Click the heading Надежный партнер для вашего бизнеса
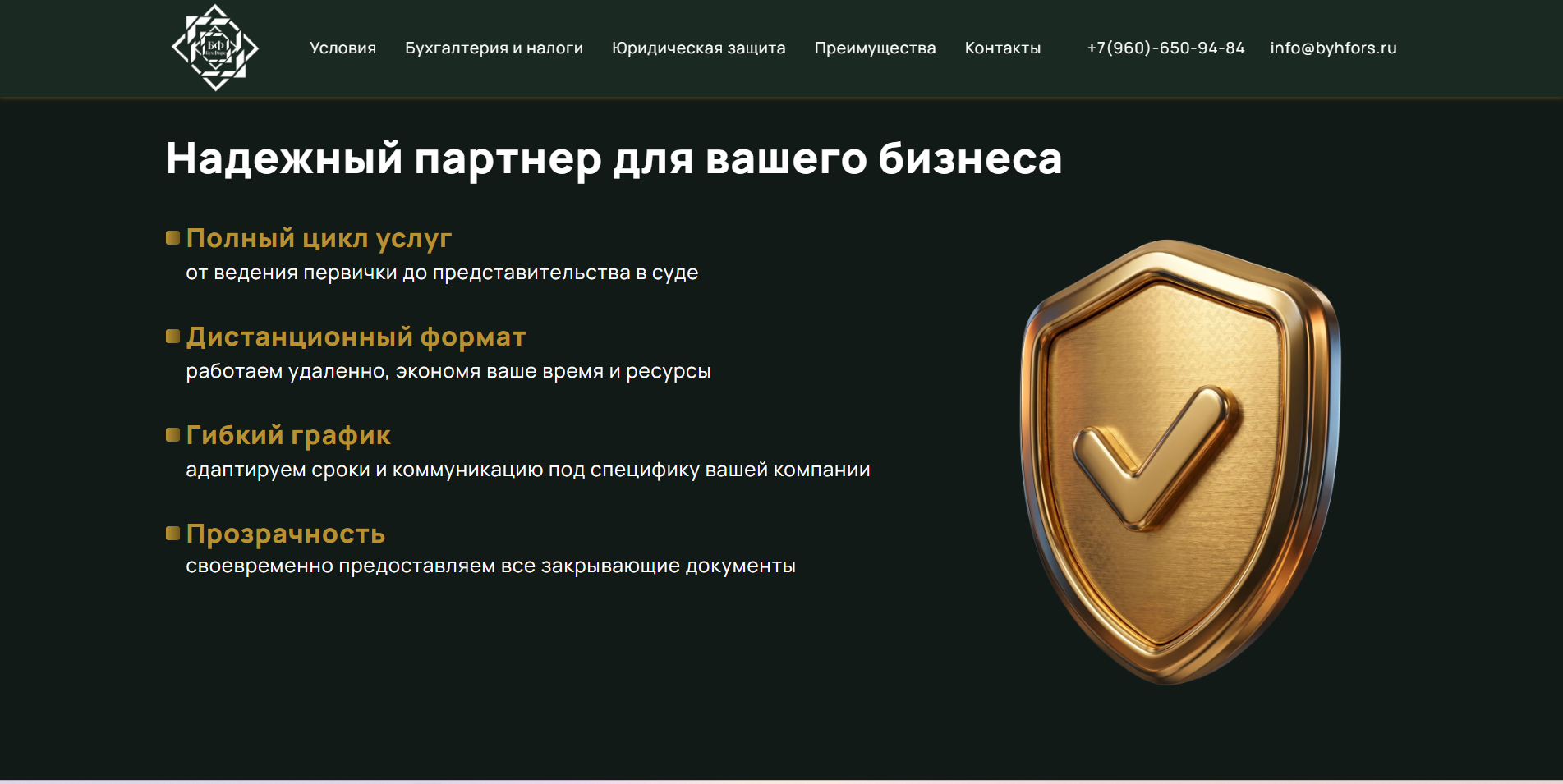This screenshot has width=1563, height=784. click(614, 158)
